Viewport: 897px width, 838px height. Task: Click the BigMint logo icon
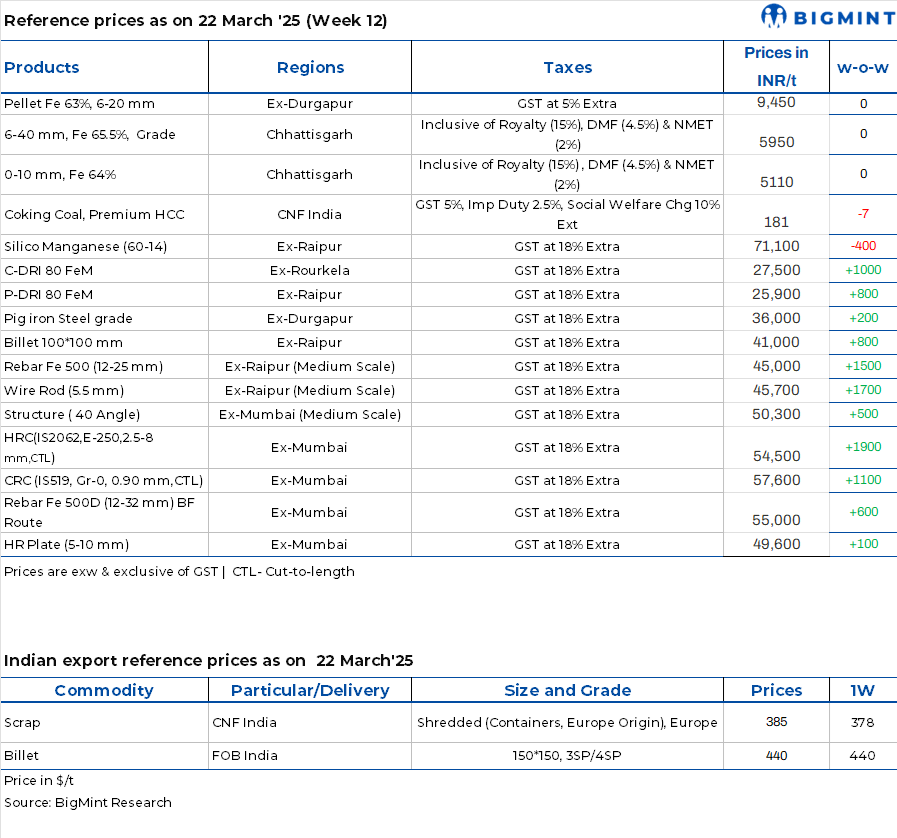click(774, 16)
